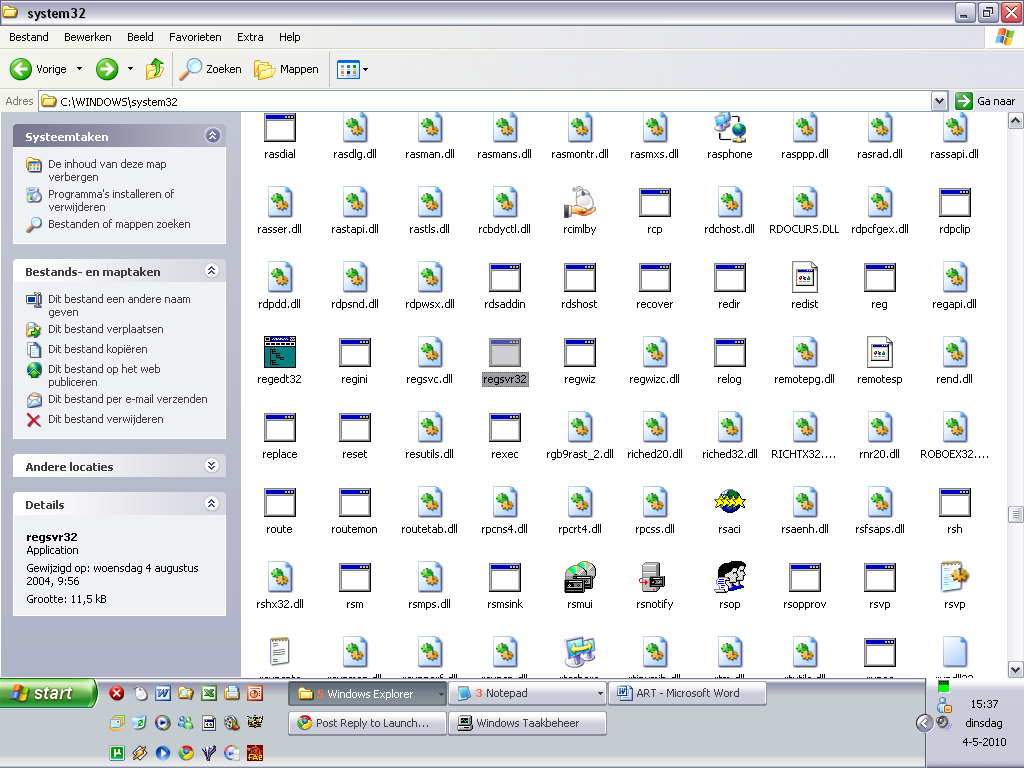The height and width of the screenshot is (768, 1024).
Task: Open the Beeld menu
Action: click(x=140, y=37)
